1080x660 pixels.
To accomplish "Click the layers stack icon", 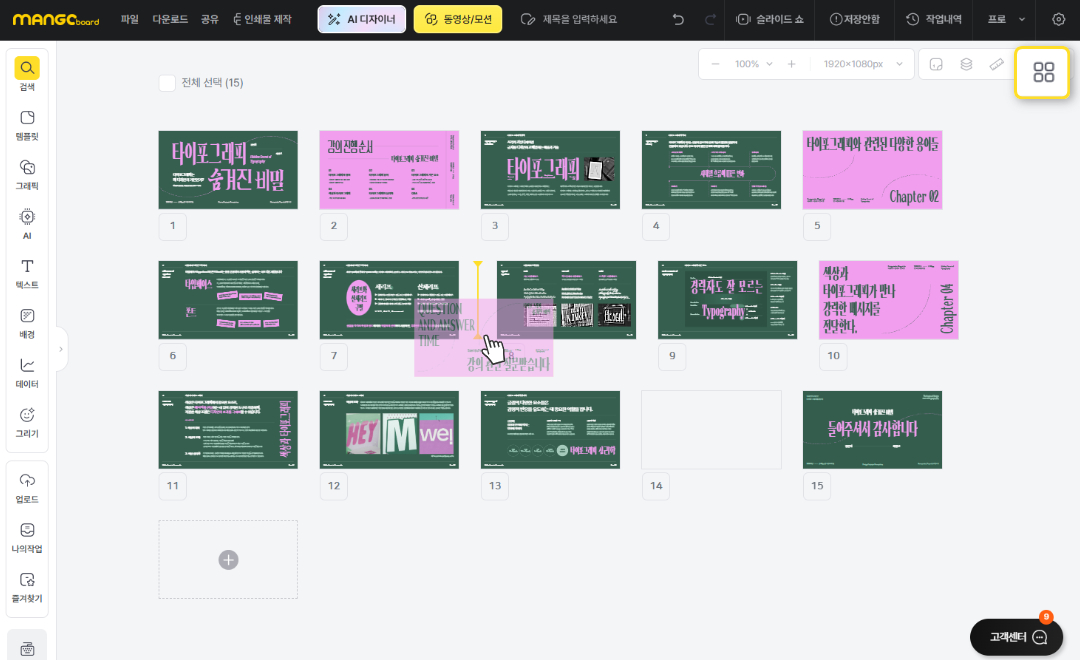I will (x=966, y=64).
